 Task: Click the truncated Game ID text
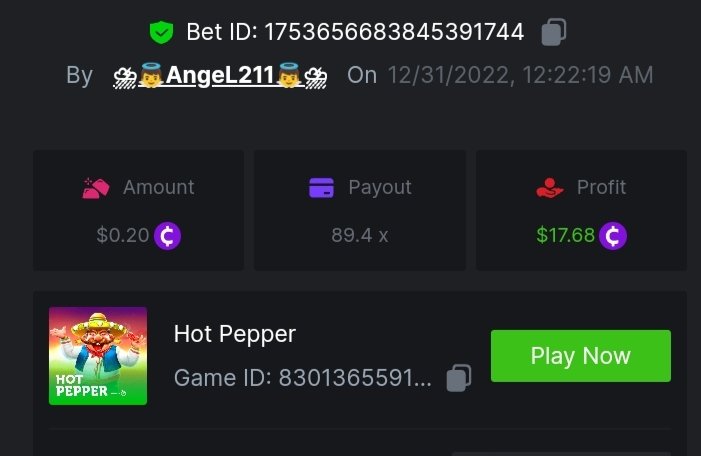(x=303, y=378)
